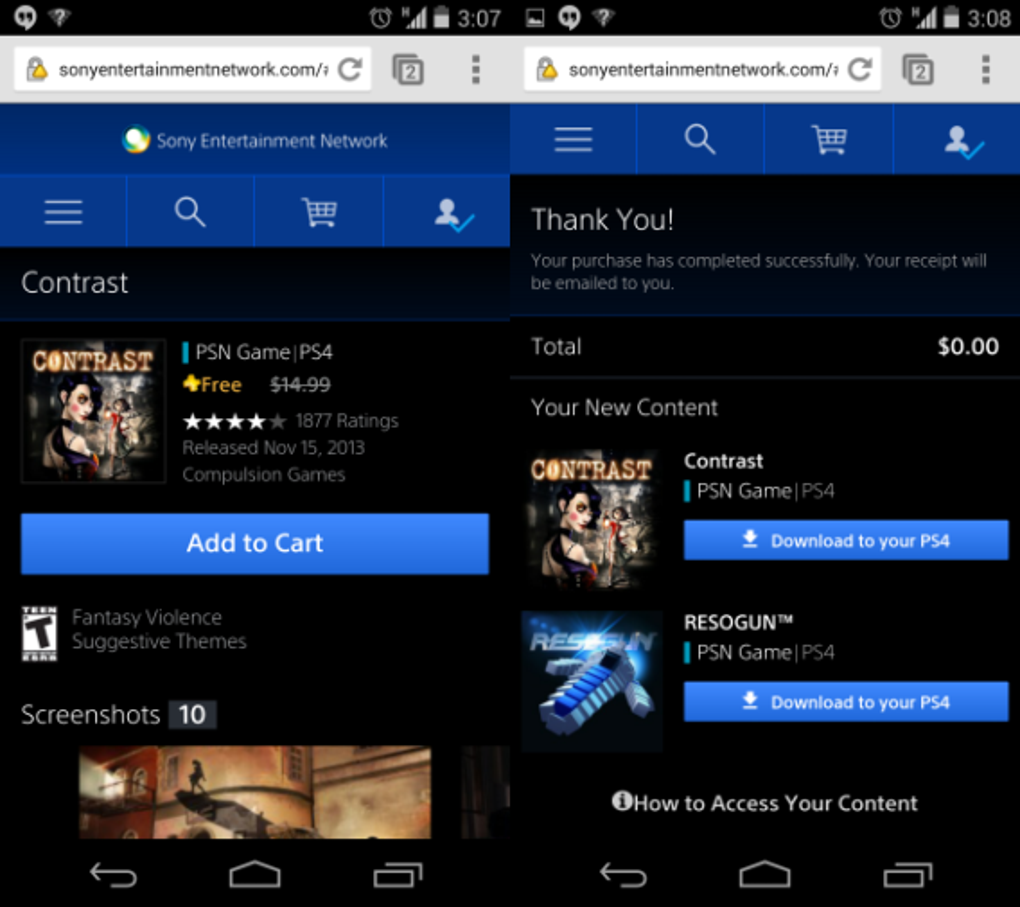Open account profile icon in left phone
Image resolution: width=1020 pixels, height=907 pixels.
(x=454, y=215)
